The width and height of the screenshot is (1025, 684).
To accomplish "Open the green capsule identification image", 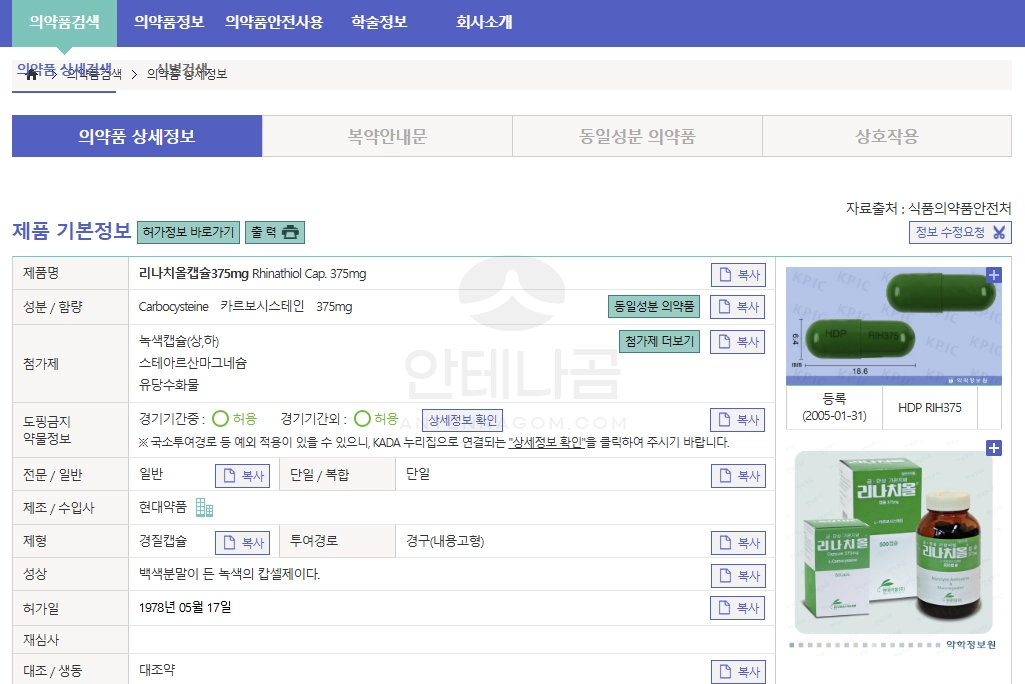I will click(x=894, y=326).
